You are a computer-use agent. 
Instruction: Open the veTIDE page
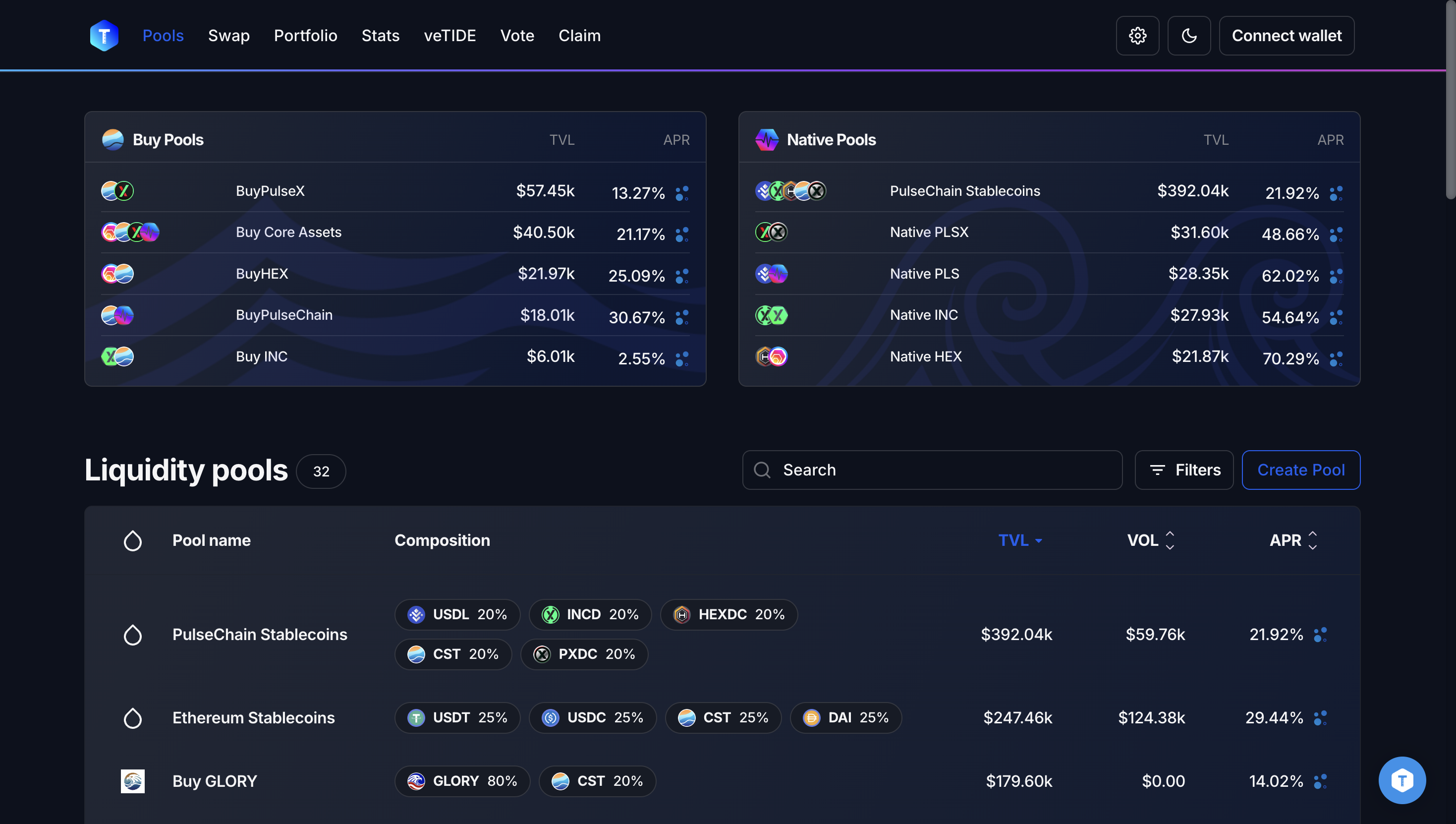[449, 36]
